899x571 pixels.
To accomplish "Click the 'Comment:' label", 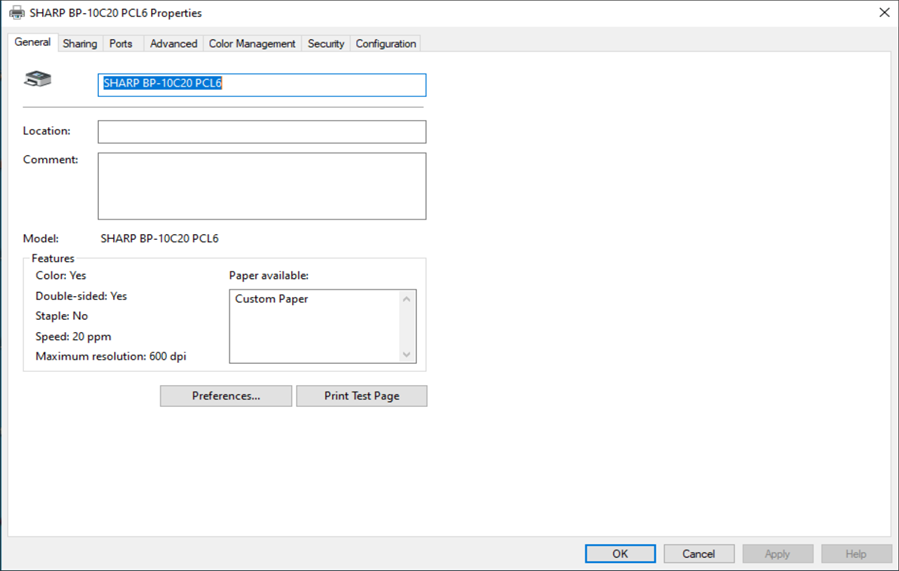I will pyautogui.click(x=50, y=159).
